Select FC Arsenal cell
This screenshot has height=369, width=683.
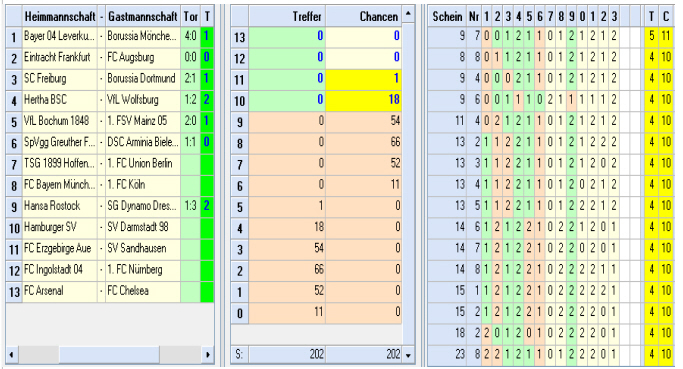pos(59,291)
